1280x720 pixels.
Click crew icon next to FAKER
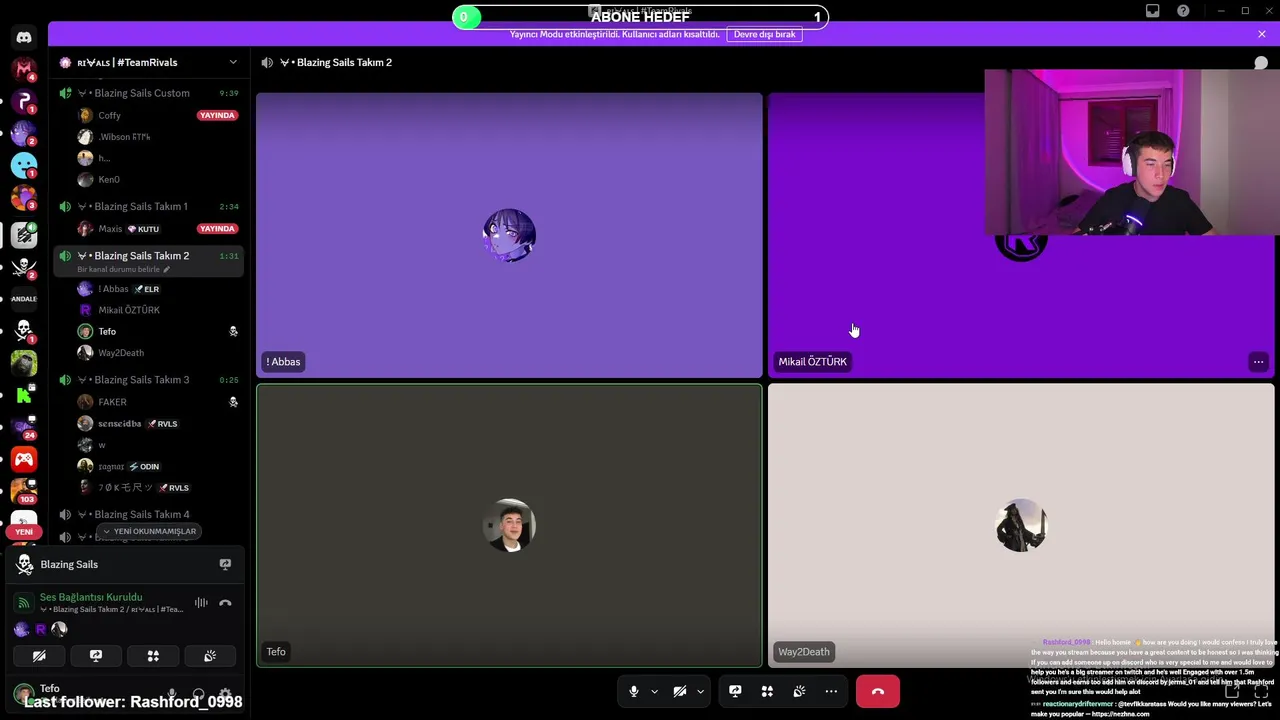tap(233, 402)
